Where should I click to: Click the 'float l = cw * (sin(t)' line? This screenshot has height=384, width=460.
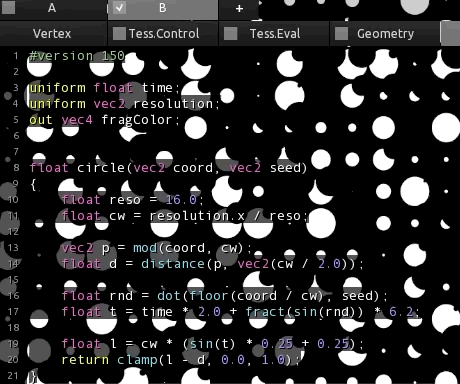click(212, 344)
